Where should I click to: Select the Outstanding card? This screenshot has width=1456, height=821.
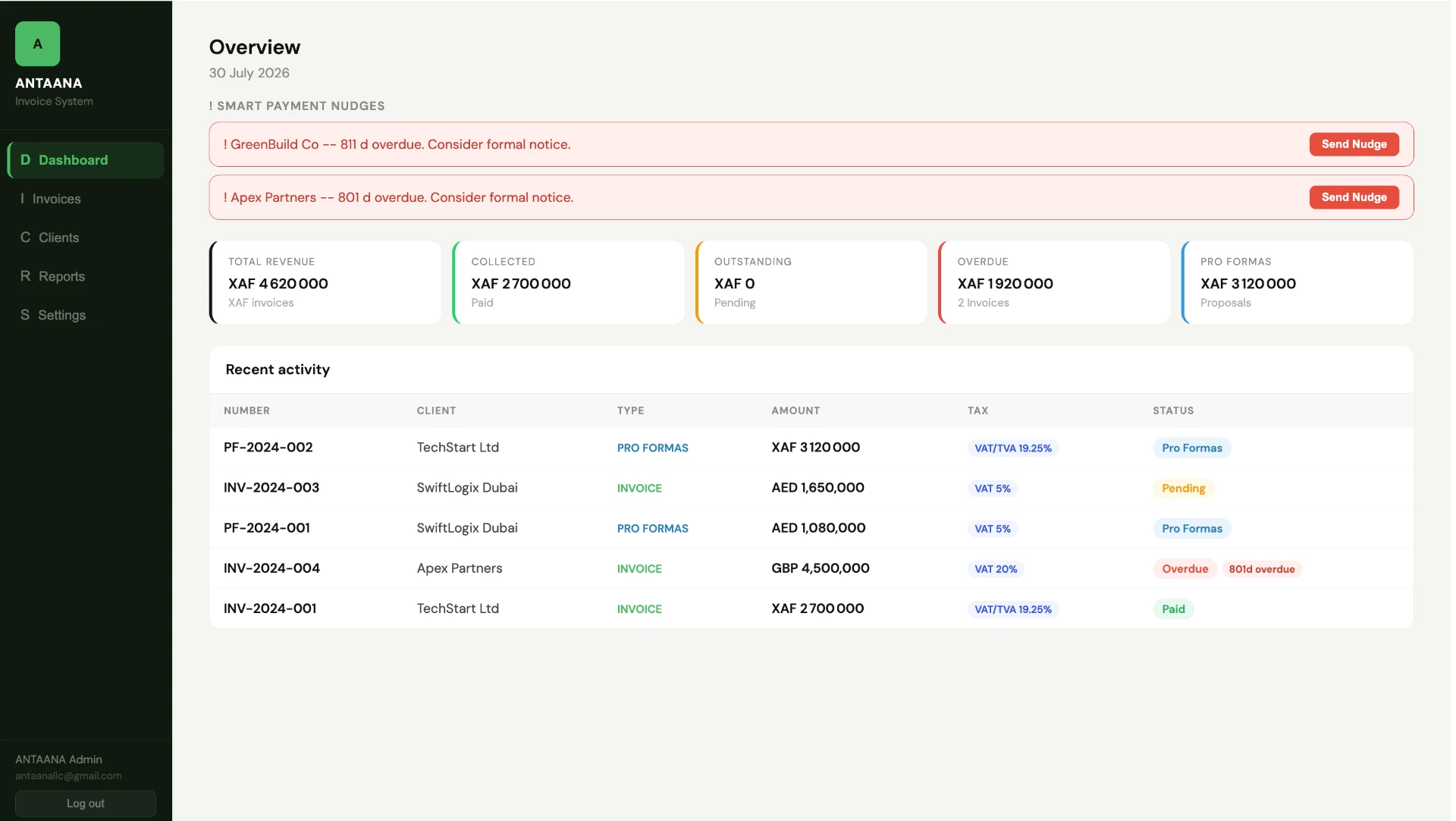811,282
